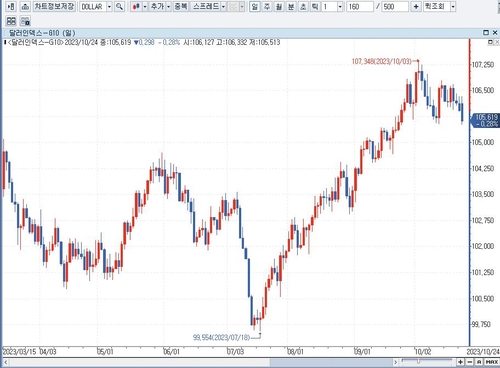This screenshot has width=500, height=368.
Task: Click the 시:106,127 open value
Action: tap(199, 42)
